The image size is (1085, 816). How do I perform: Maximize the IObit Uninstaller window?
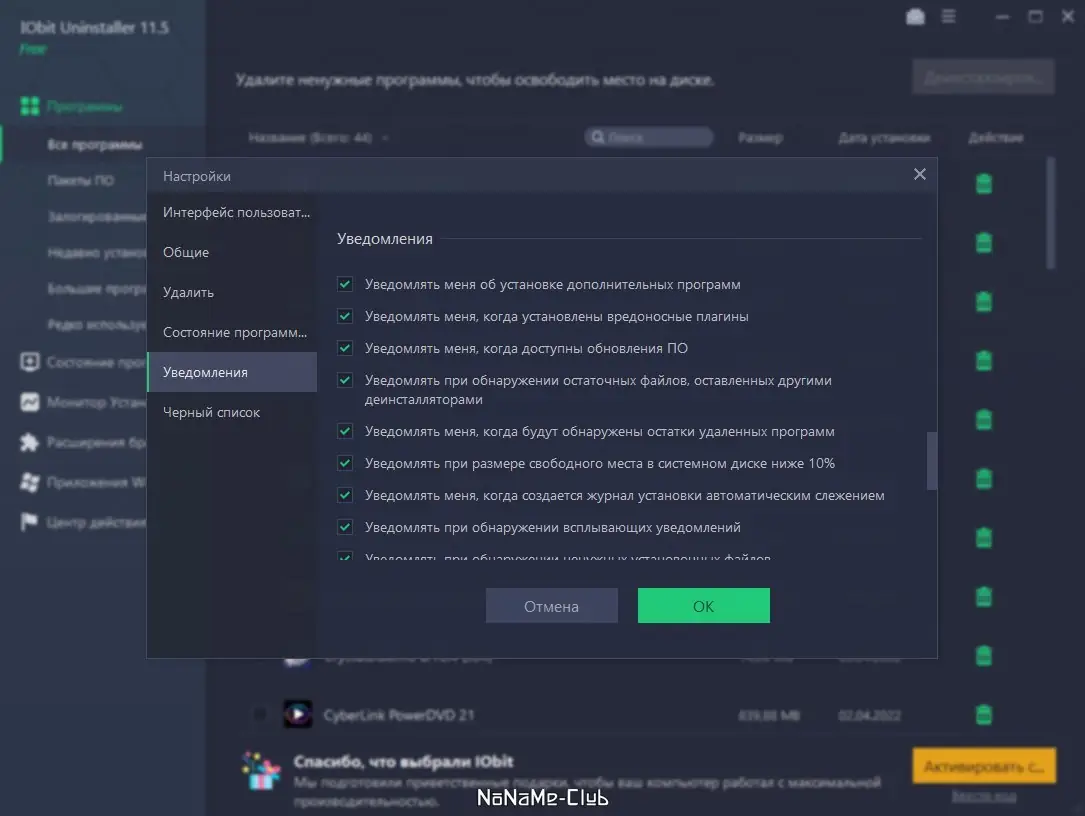[1035, 17]
